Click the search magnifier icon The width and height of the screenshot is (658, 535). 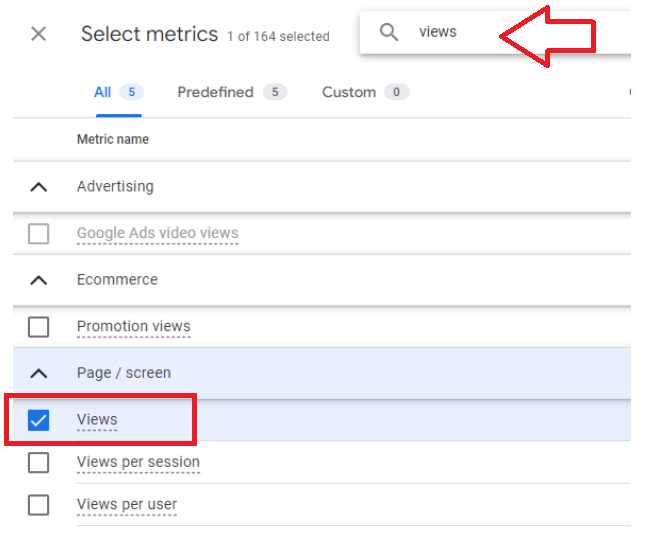pos(389,32)
